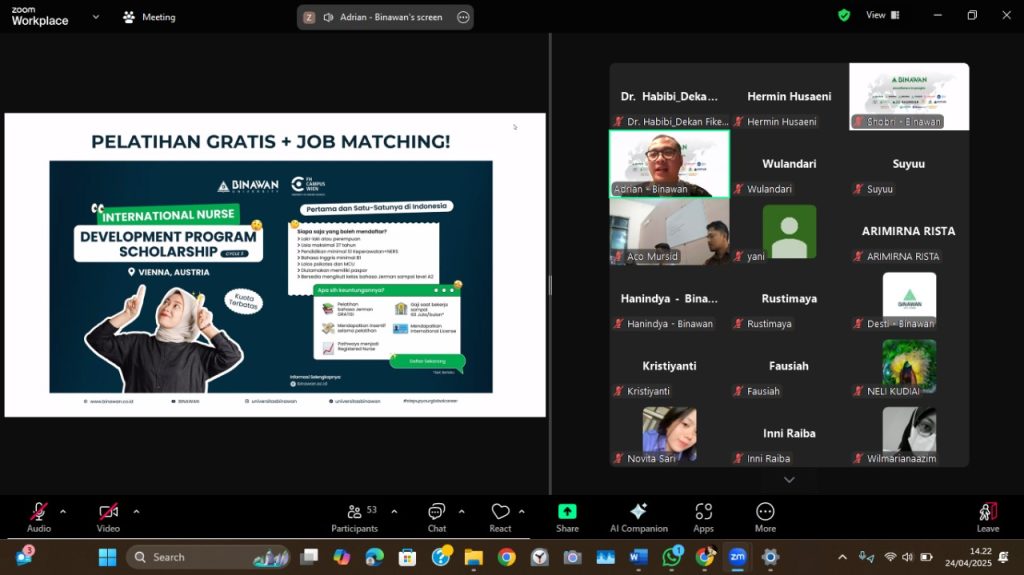Viewport: 1024px width, 575px height.
Task: Open the More options menu
Action: (765, 516)
